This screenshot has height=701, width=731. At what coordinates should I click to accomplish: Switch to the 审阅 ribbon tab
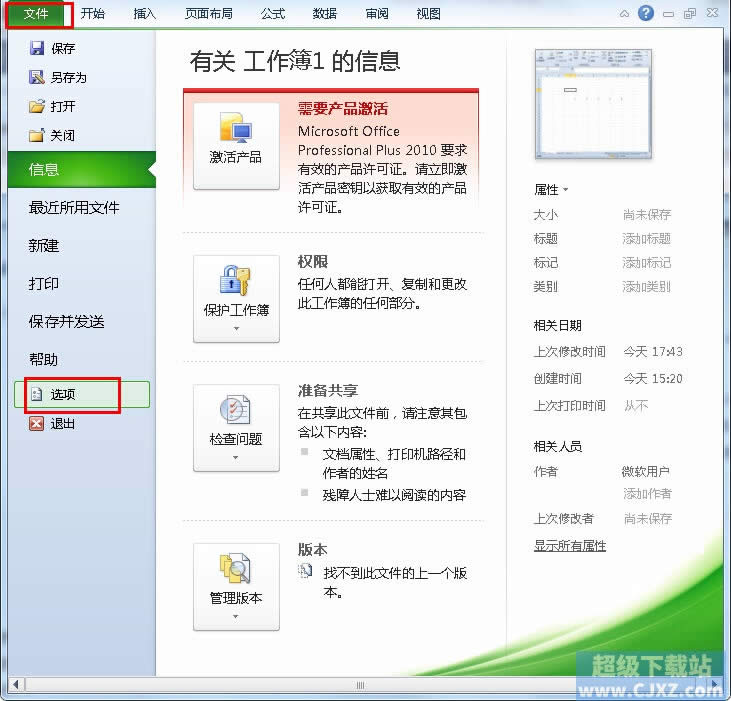pyautogui.click(x=377, y=14)
